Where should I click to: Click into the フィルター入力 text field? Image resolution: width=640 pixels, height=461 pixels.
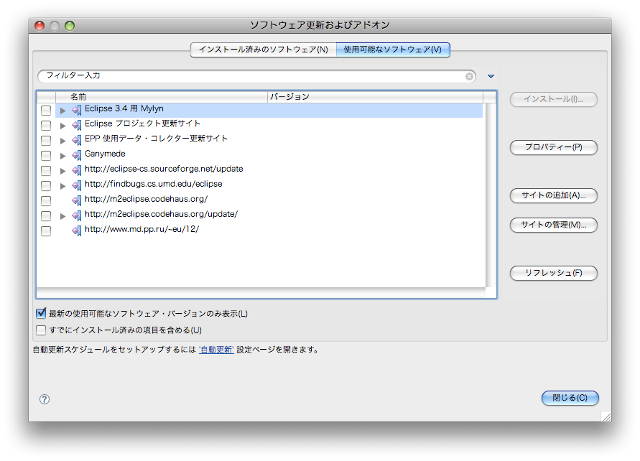250,76
